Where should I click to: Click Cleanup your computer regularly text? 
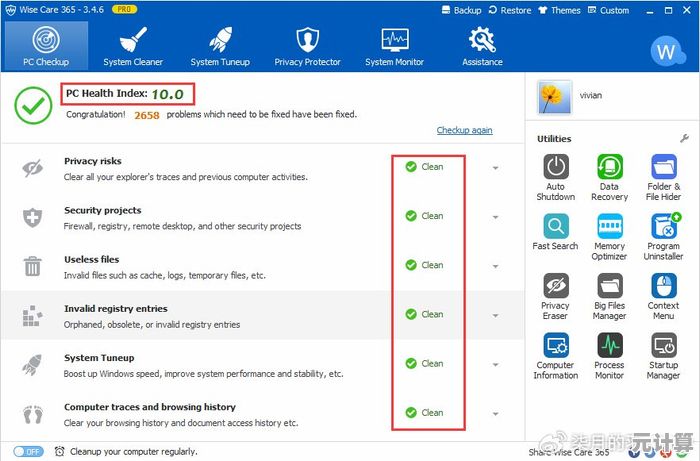click(133, 452)
